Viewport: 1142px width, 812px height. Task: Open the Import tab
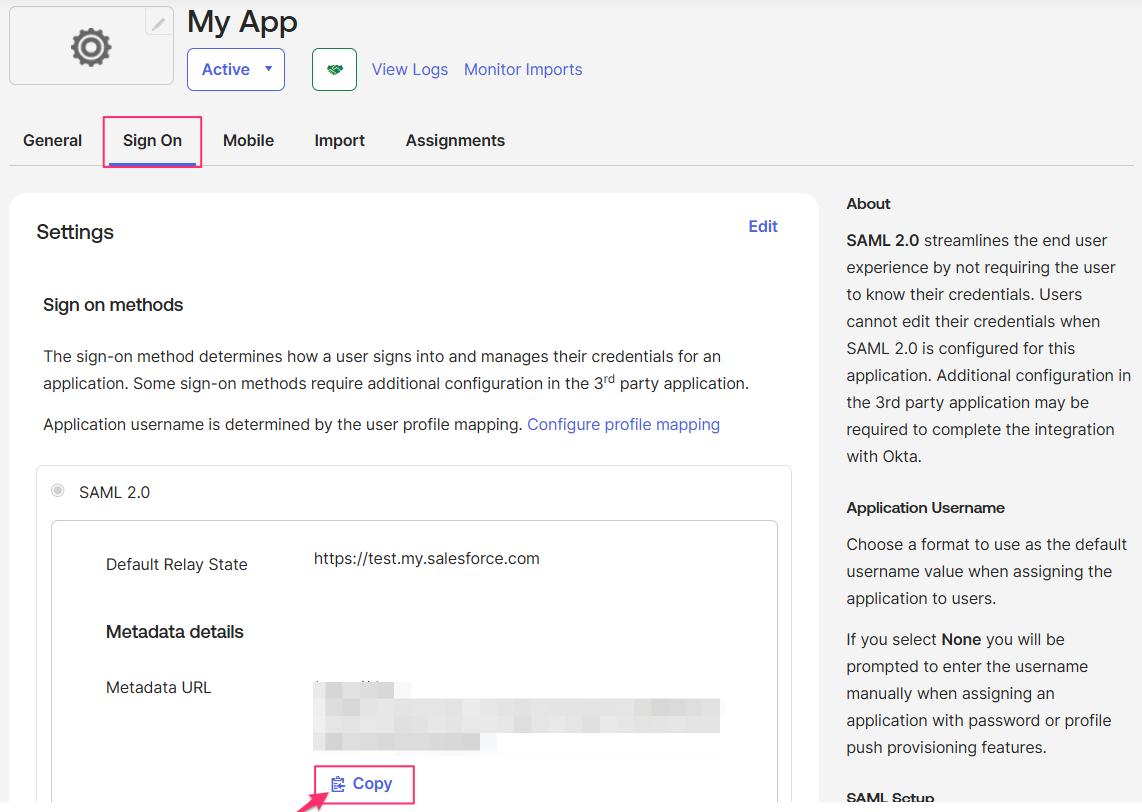339,140
